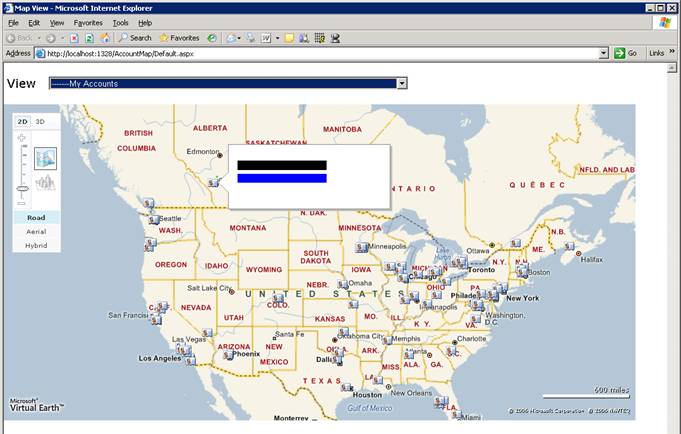This screenshot has width=681, height=434.
Task: Click the vertical scrollbar up arrow
Action: pos(671,68)
